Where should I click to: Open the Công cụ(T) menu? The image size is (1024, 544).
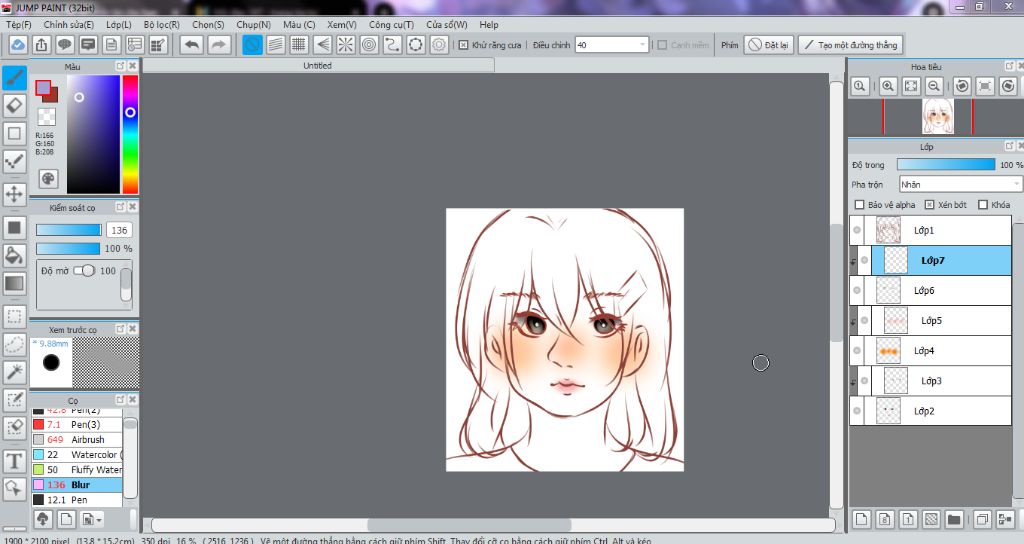[x=391, y=24]
